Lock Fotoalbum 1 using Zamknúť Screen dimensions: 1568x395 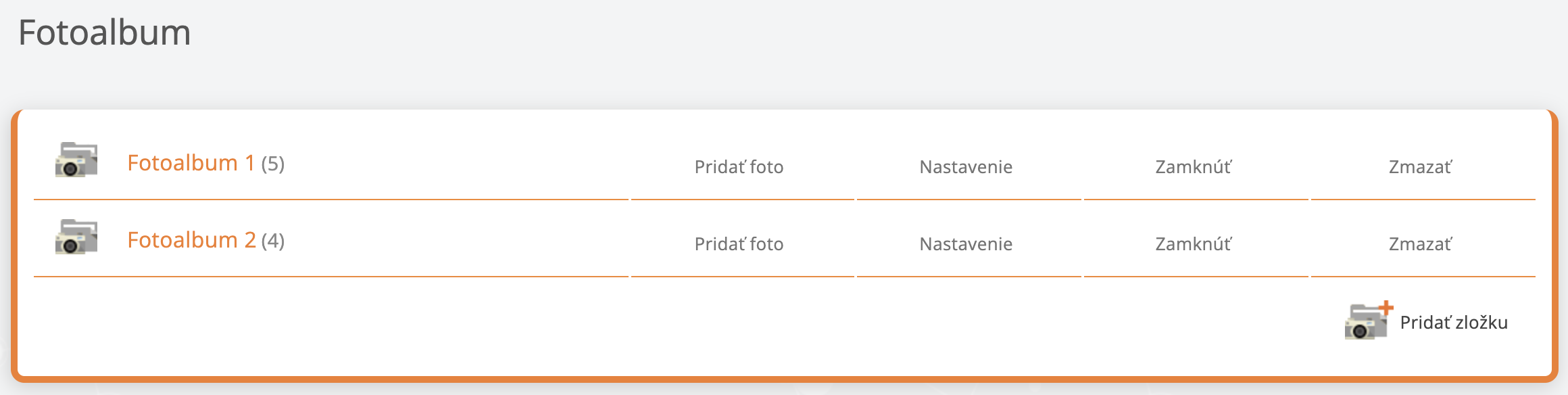pos(1193,167)
